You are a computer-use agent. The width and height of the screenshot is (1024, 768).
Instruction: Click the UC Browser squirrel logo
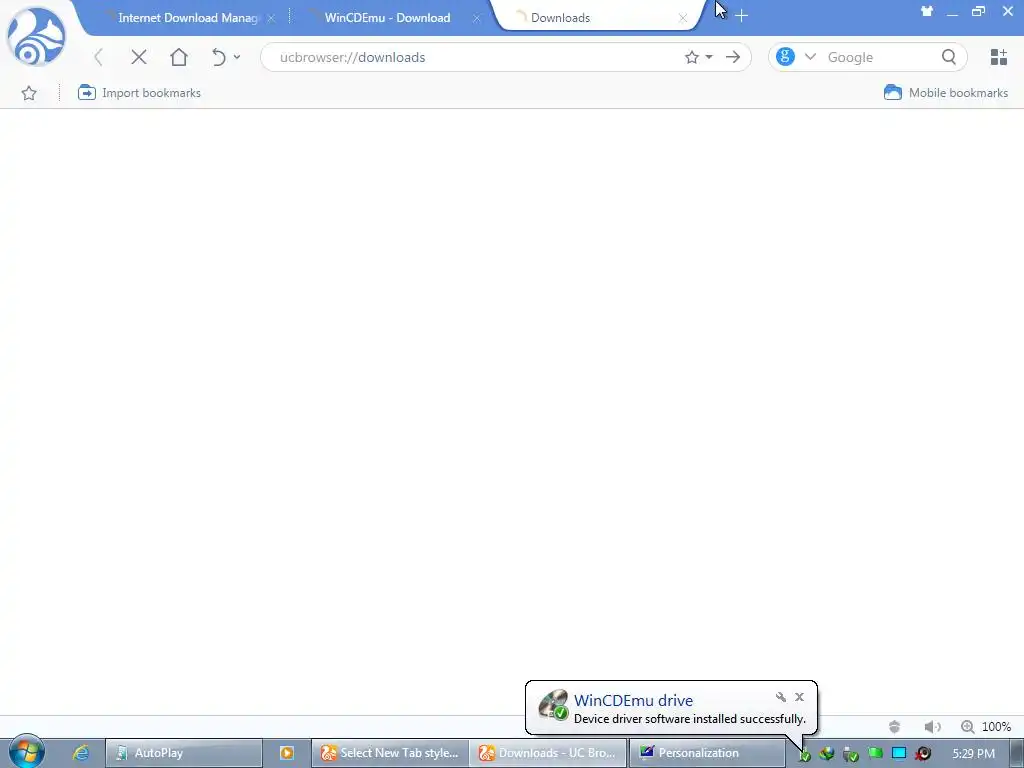36,37
